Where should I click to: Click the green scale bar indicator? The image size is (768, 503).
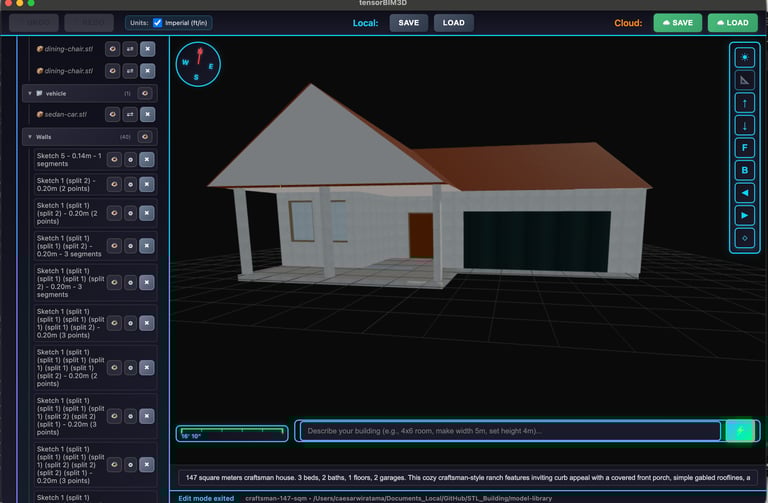[232, 433]
